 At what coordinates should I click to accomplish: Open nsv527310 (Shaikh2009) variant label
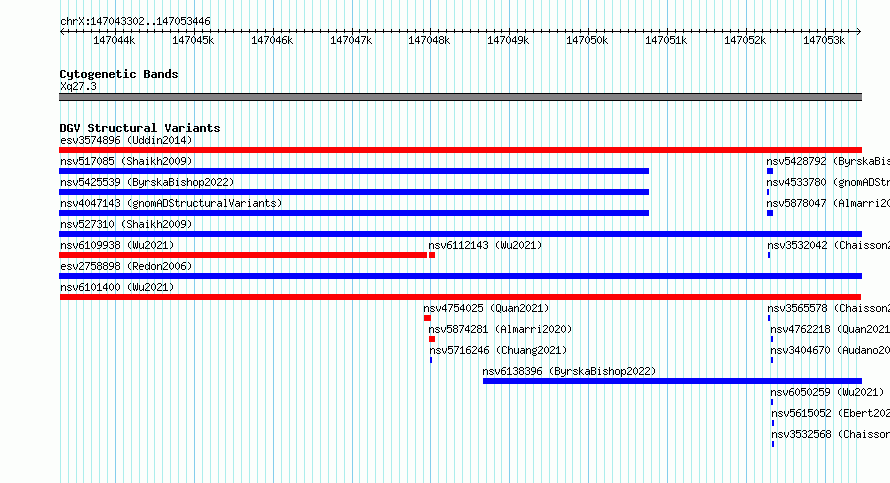126,224
